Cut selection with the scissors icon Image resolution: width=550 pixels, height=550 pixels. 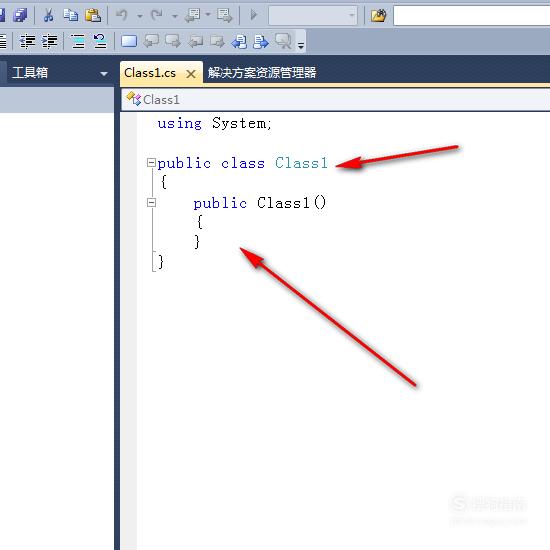tap(48, 15)
